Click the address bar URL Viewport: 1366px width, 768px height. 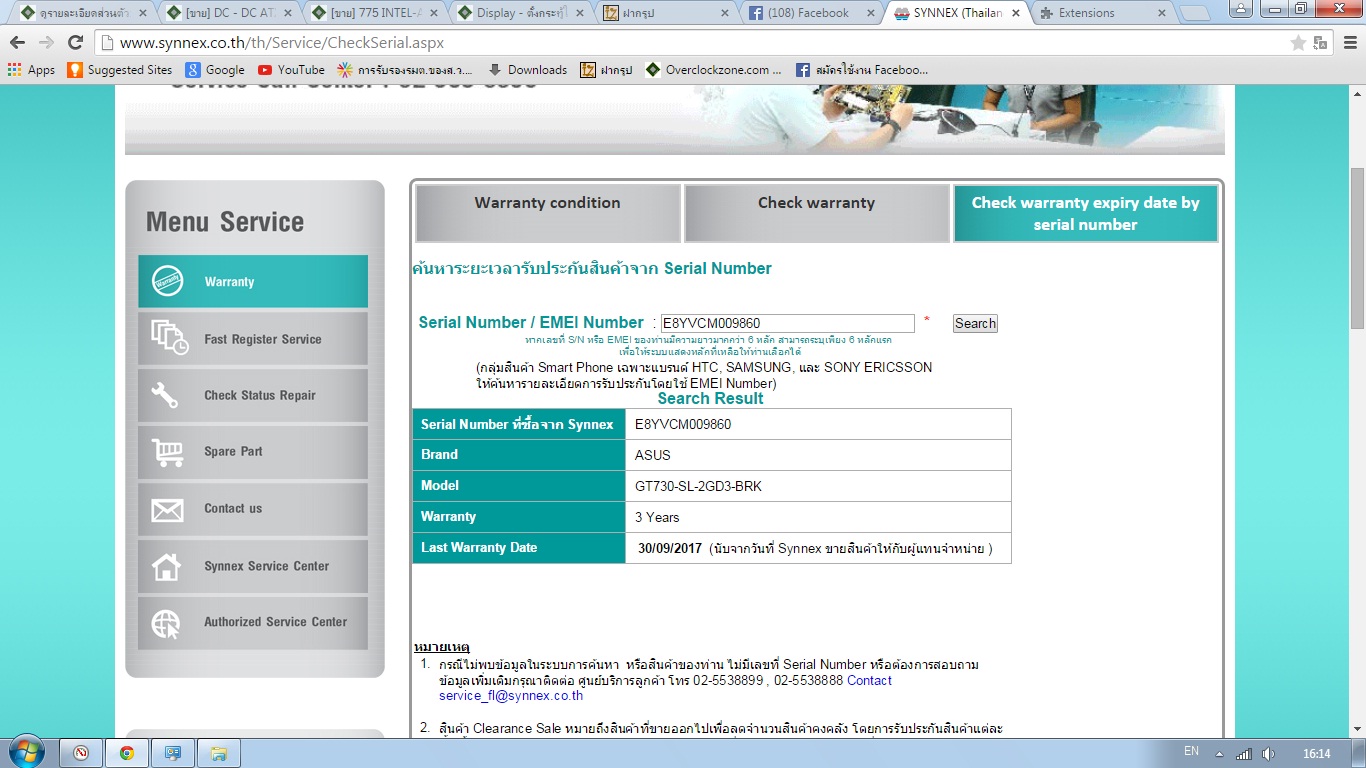[282, 43]
